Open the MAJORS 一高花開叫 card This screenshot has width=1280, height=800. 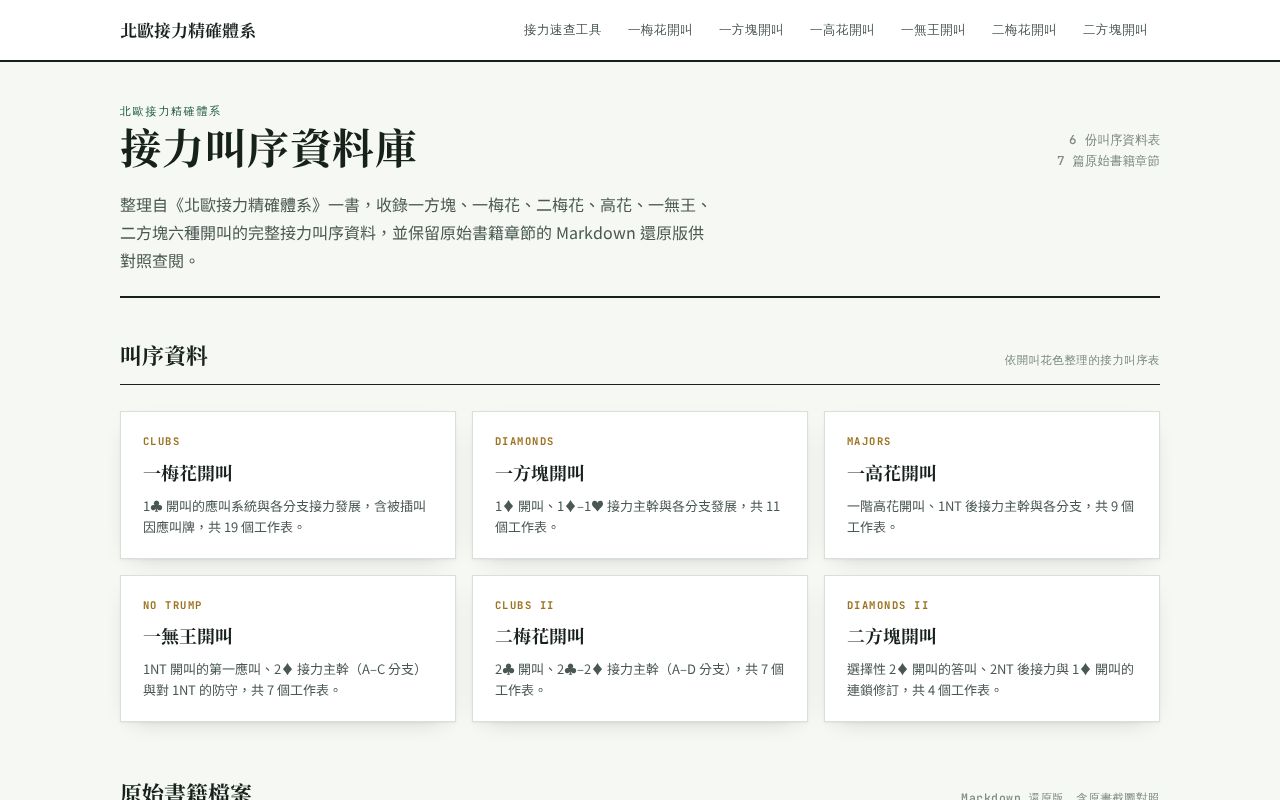click(992, 485)
